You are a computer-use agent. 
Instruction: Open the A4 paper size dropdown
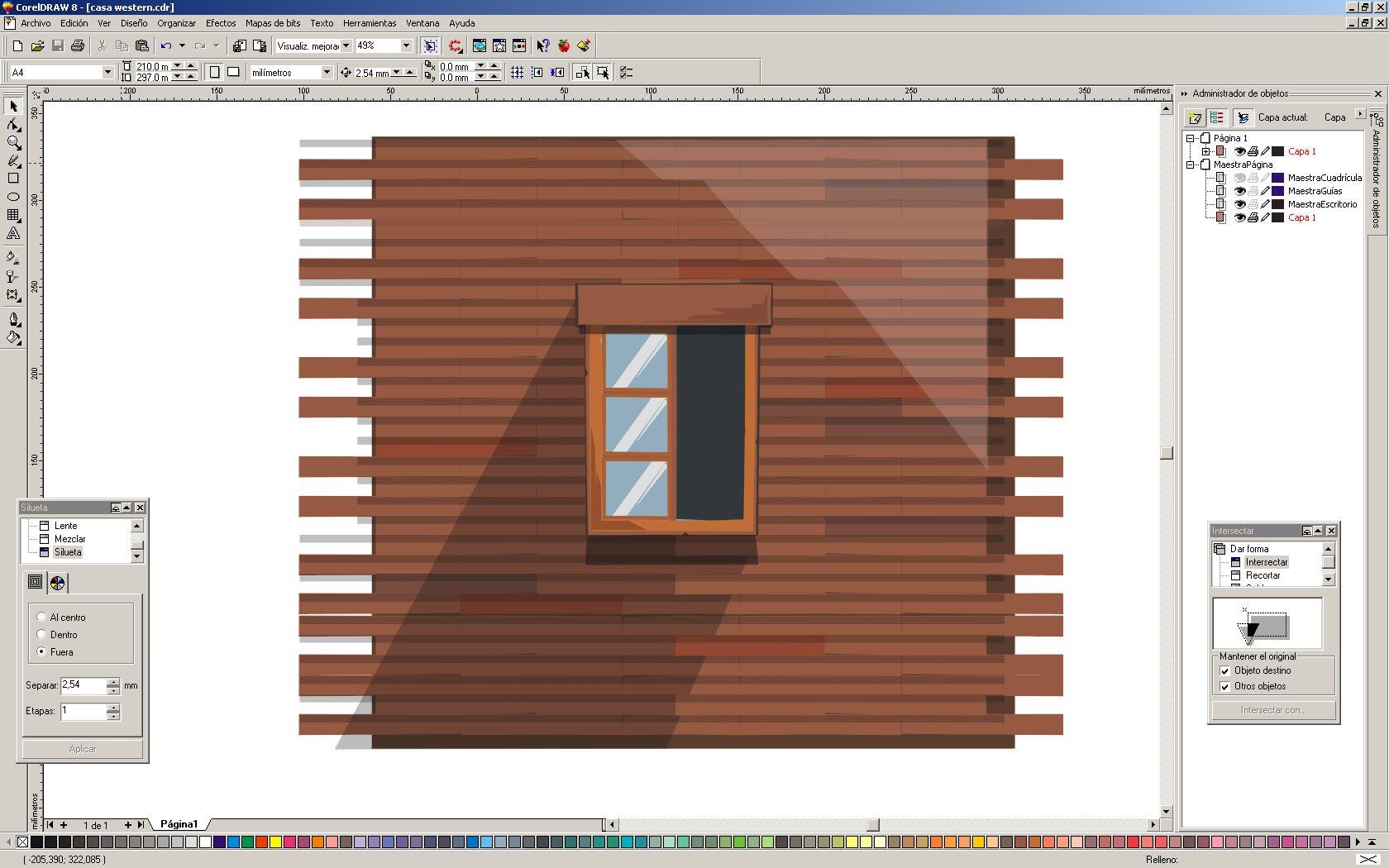click(x=107, y=73)
